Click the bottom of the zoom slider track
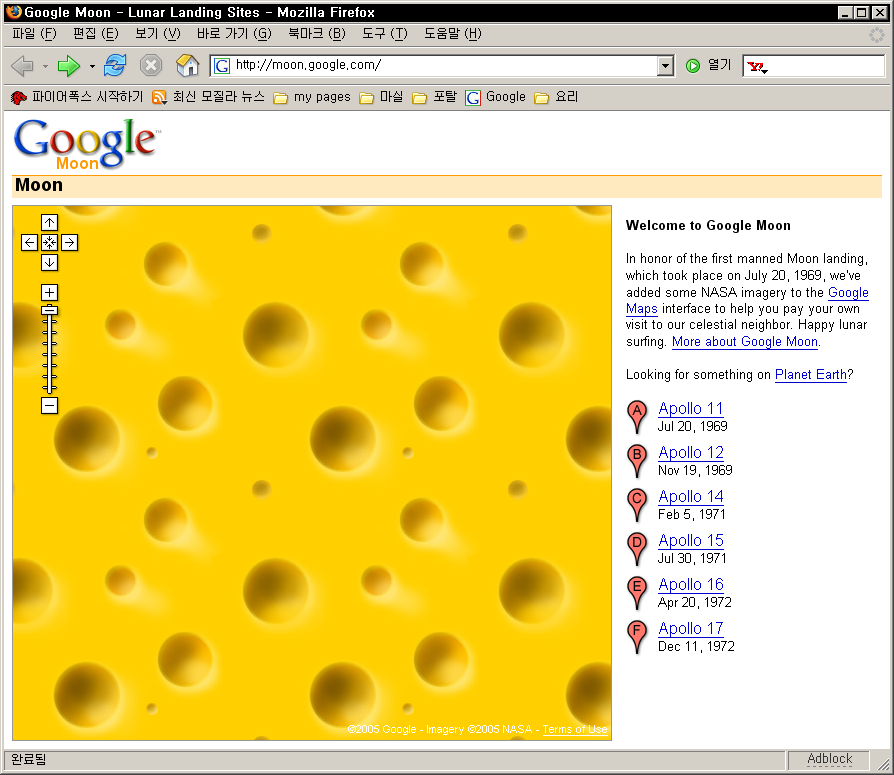 point(50,388)
